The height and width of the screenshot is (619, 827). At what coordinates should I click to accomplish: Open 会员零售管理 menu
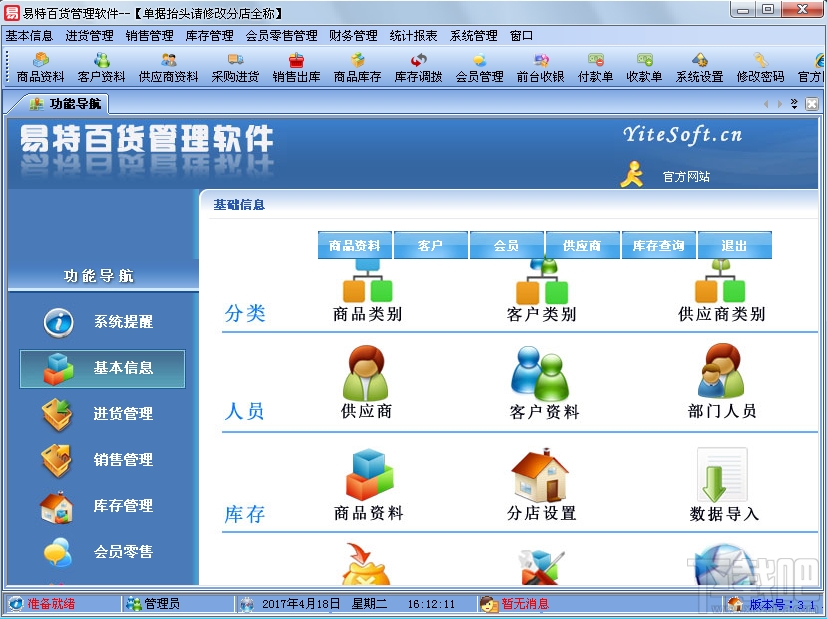click(282, 36)
